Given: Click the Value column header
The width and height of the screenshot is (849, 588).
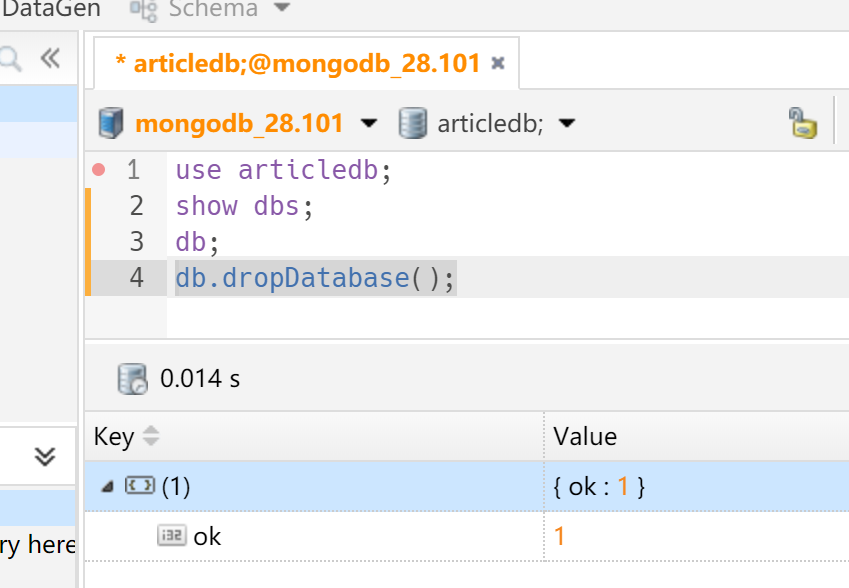Looking at the screenshot, I should pos(586,436).
